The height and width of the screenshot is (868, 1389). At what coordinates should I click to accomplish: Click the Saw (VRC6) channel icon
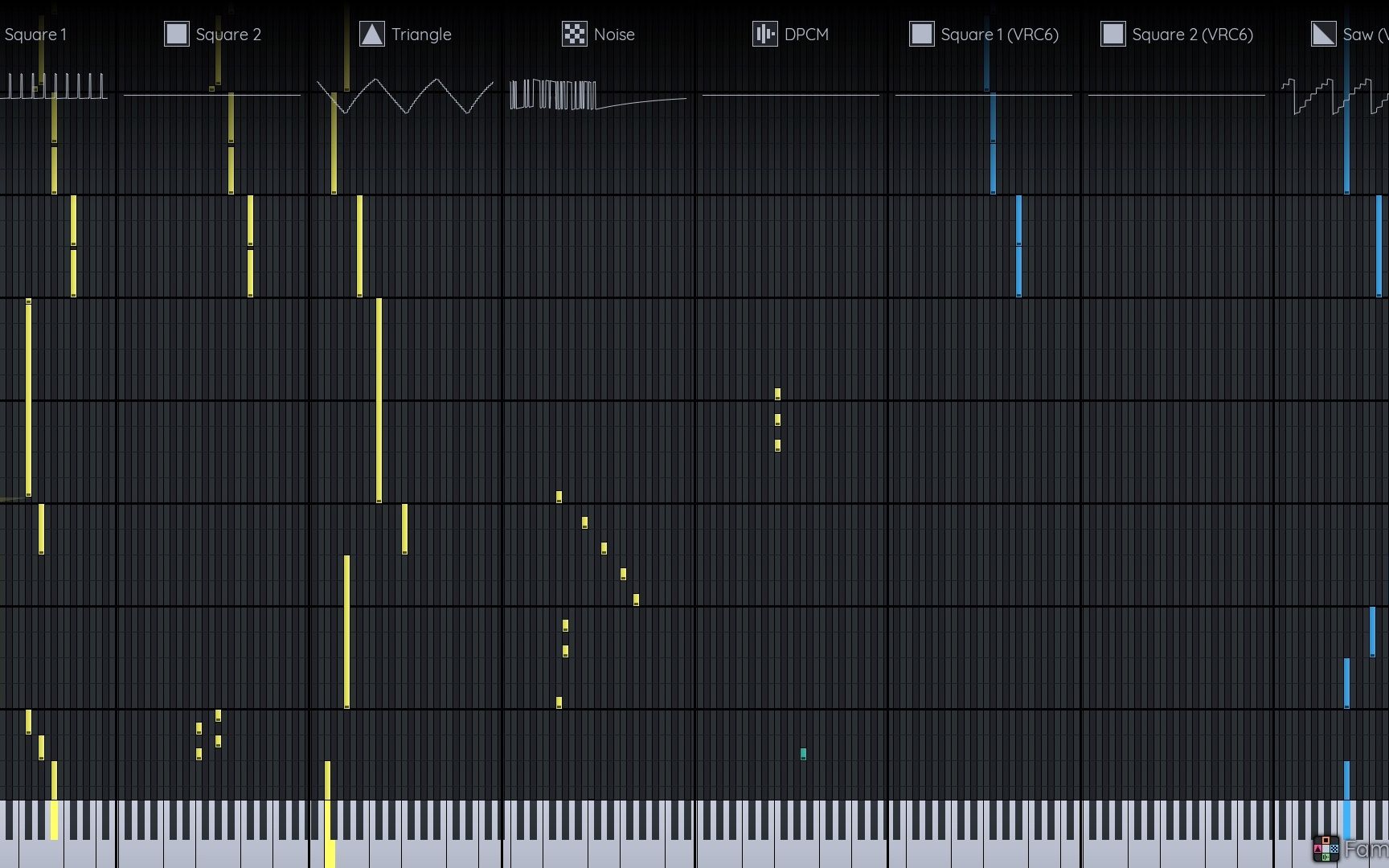click(x=1323, y=34)
